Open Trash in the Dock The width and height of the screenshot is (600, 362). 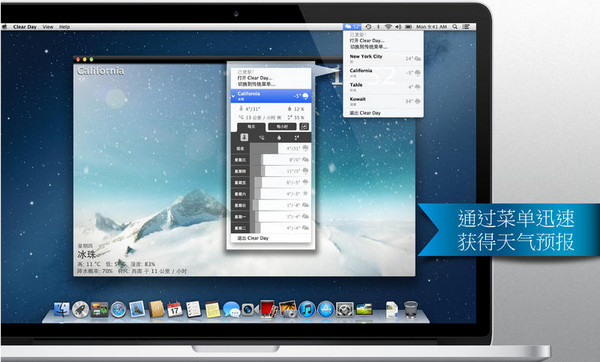[411, 310]
